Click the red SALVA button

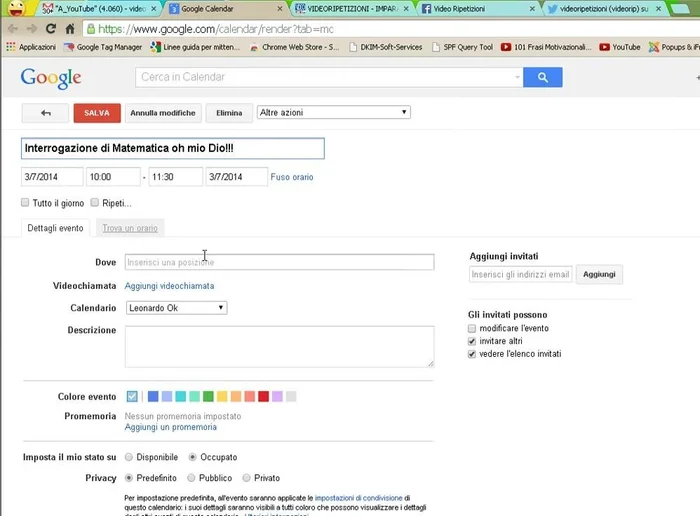tap(97, 113)
